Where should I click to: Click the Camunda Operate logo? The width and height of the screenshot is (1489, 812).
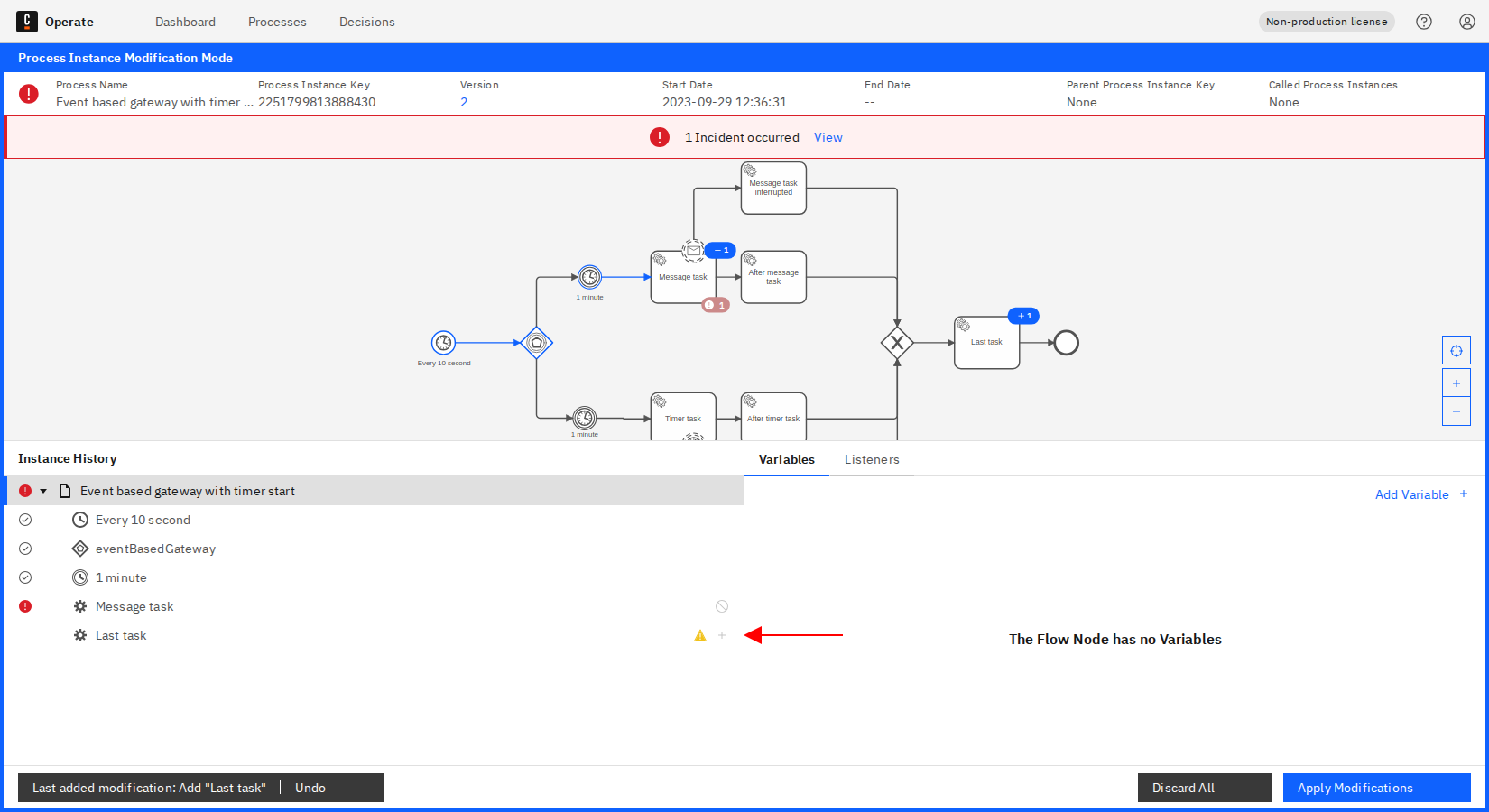pos(27,22)
